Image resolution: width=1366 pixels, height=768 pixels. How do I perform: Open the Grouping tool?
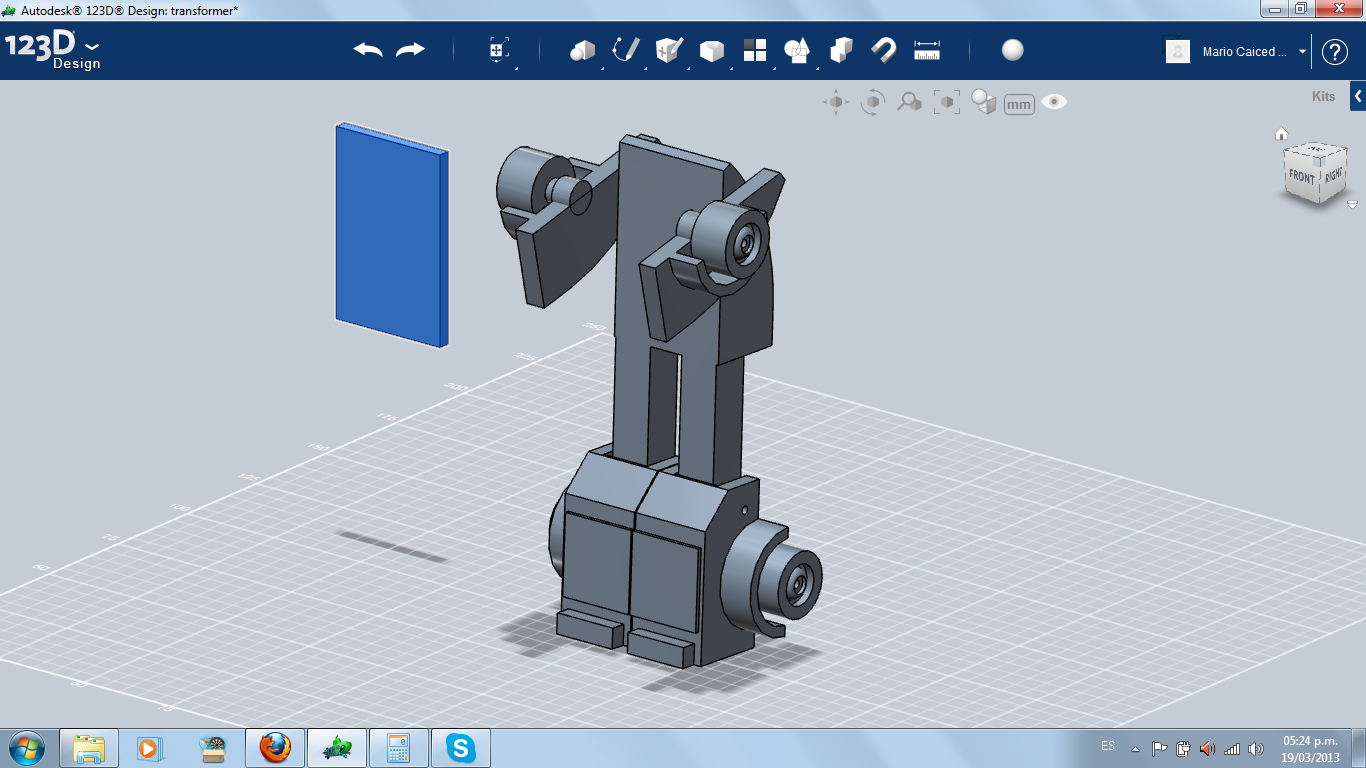coord(797,50)
